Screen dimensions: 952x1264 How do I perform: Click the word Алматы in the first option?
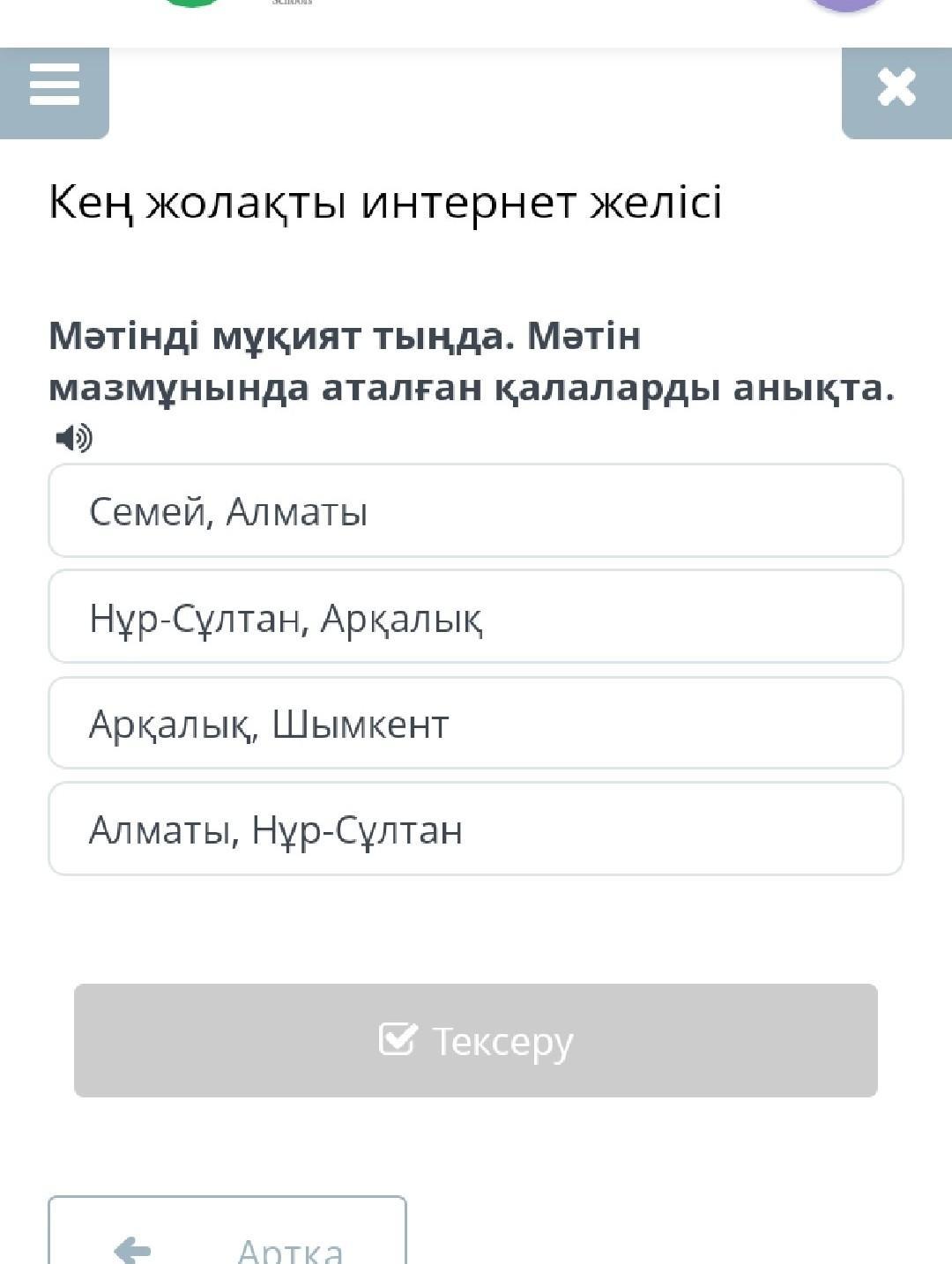click(297, 511)
